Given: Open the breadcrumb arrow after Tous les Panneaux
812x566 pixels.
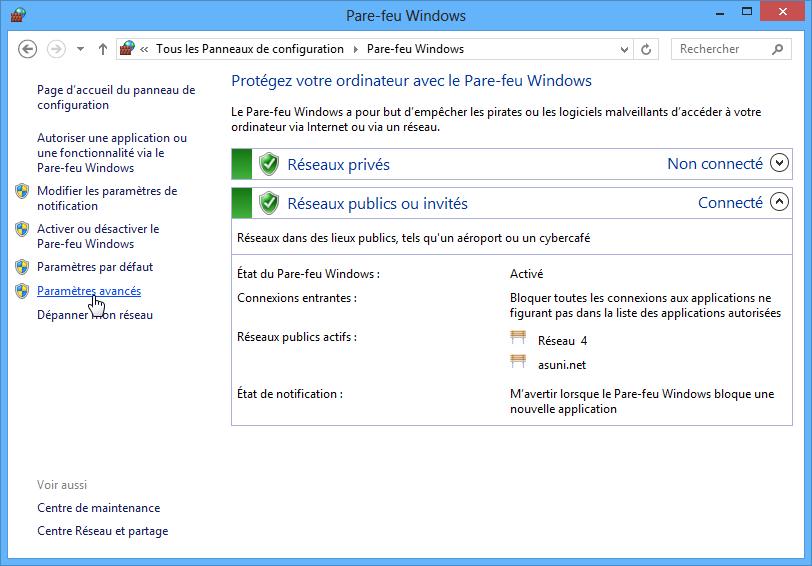Looking at the screenshot, I should (356, 50).
